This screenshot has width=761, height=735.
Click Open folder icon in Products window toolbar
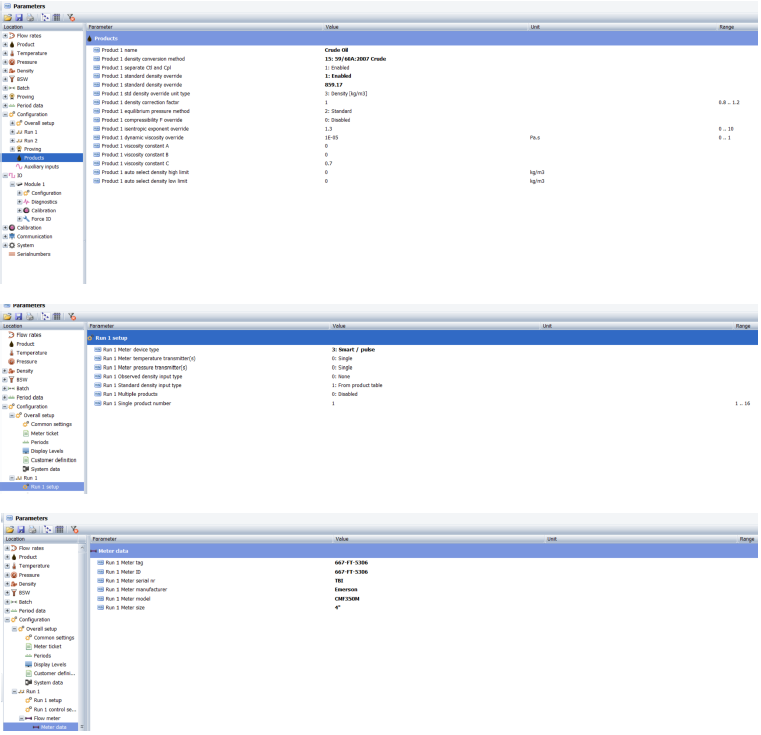point(8,17)
